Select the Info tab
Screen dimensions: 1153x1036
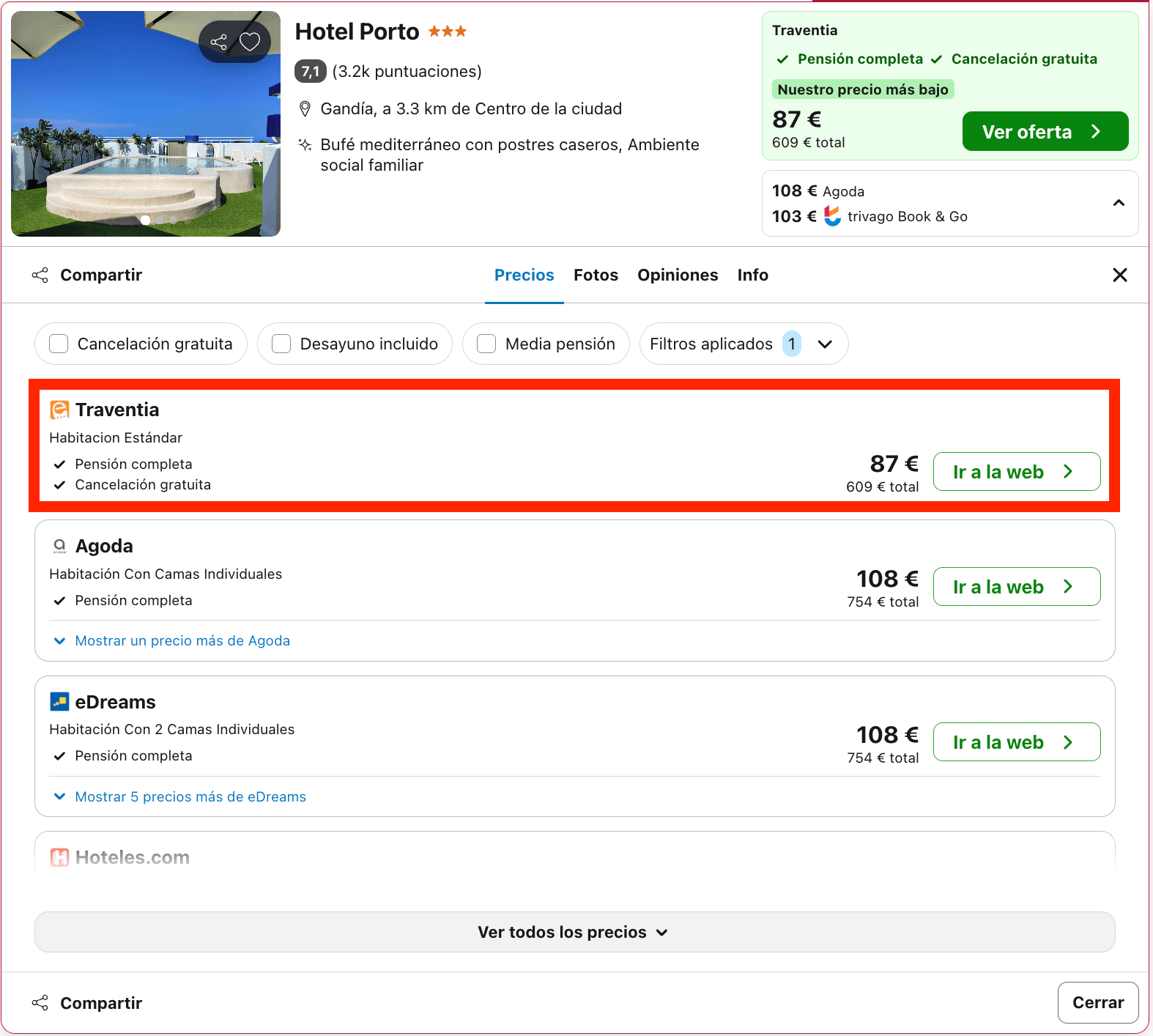(x=752, y=275)
